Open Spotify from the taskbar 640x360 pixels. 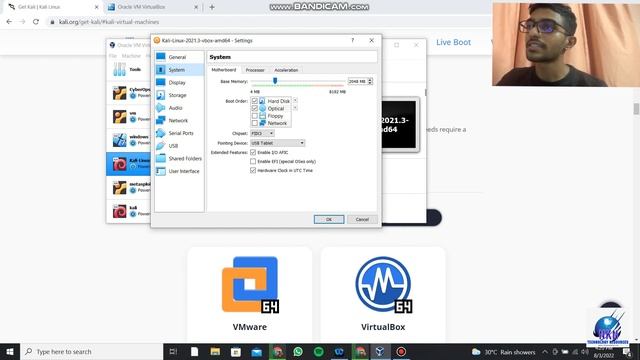319,351
